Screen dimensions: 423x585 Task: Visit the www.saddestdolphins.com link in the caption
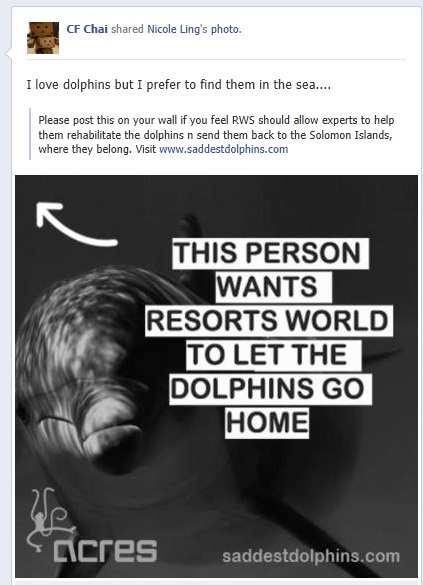click(223, 149)
